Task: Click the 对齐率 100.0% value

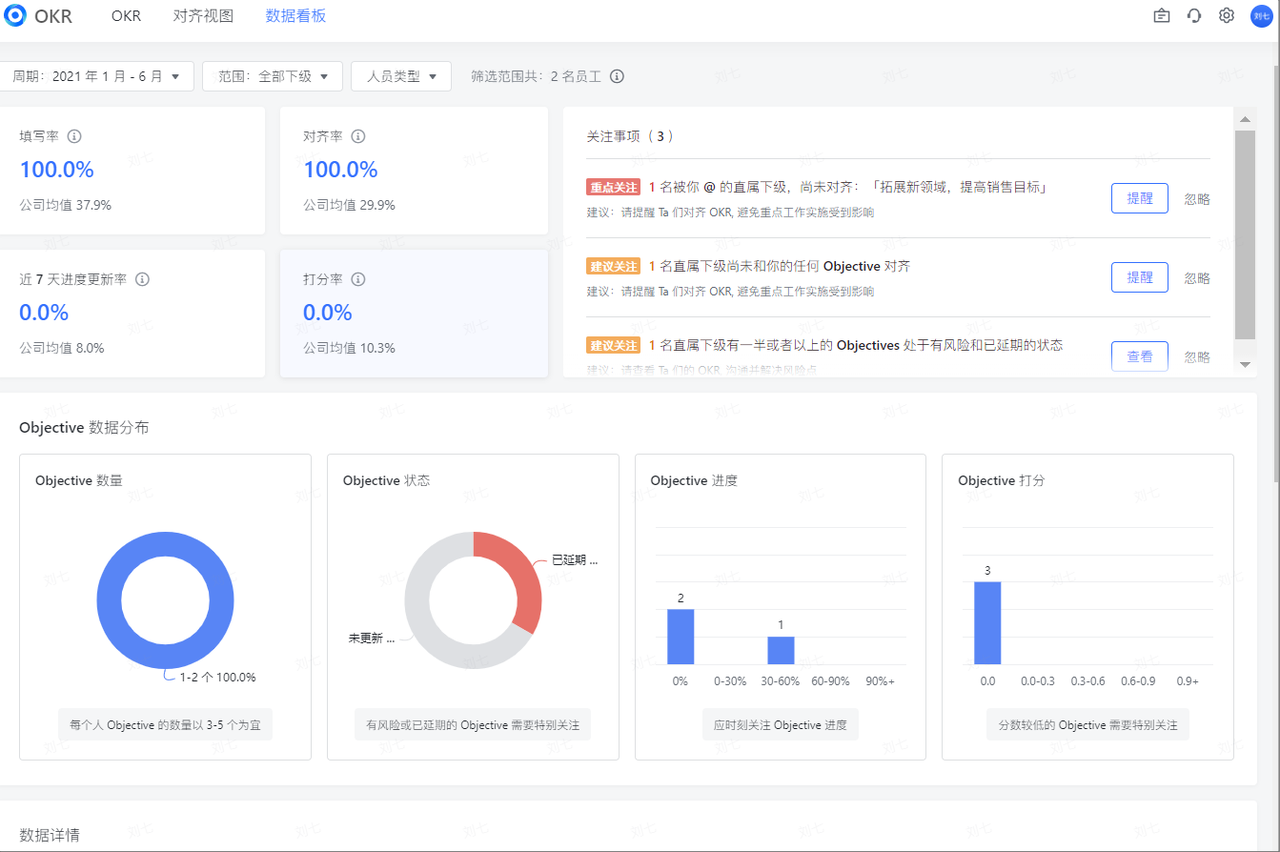Action: [x=341, y=169]
